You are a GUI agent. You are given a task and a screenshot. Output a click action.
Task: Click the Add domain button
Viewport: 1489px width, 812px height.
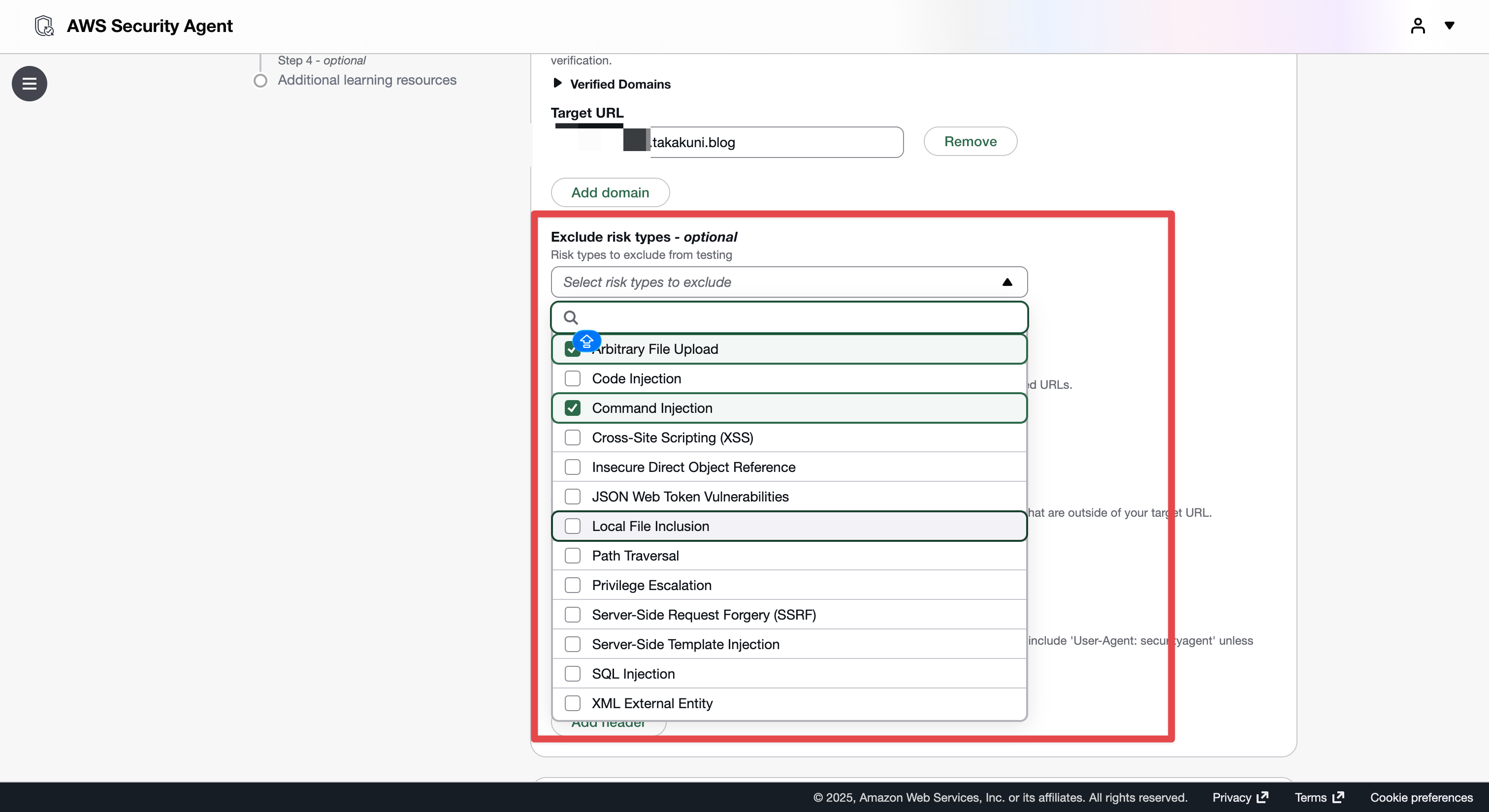pyautogui.click(x=610, y=192)
